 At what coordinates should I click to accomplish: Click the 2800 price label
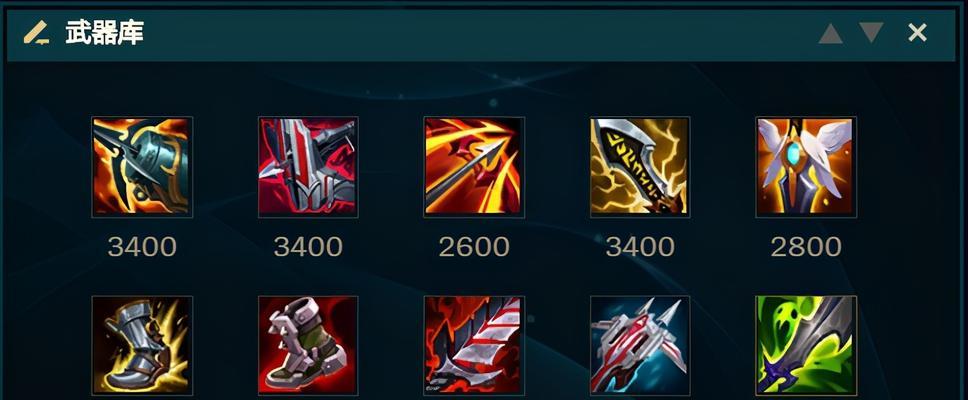806,247
